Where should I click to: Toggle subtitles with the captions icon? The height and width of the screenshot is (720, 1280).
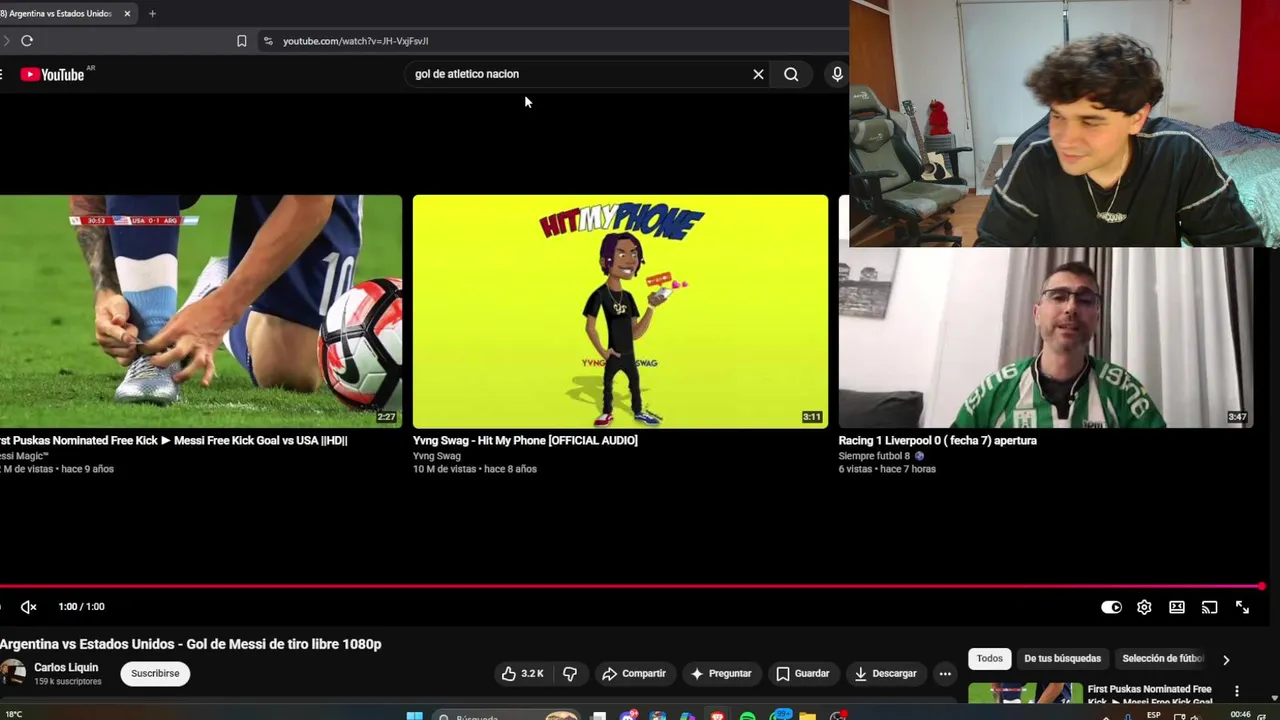pos(1177,607)
